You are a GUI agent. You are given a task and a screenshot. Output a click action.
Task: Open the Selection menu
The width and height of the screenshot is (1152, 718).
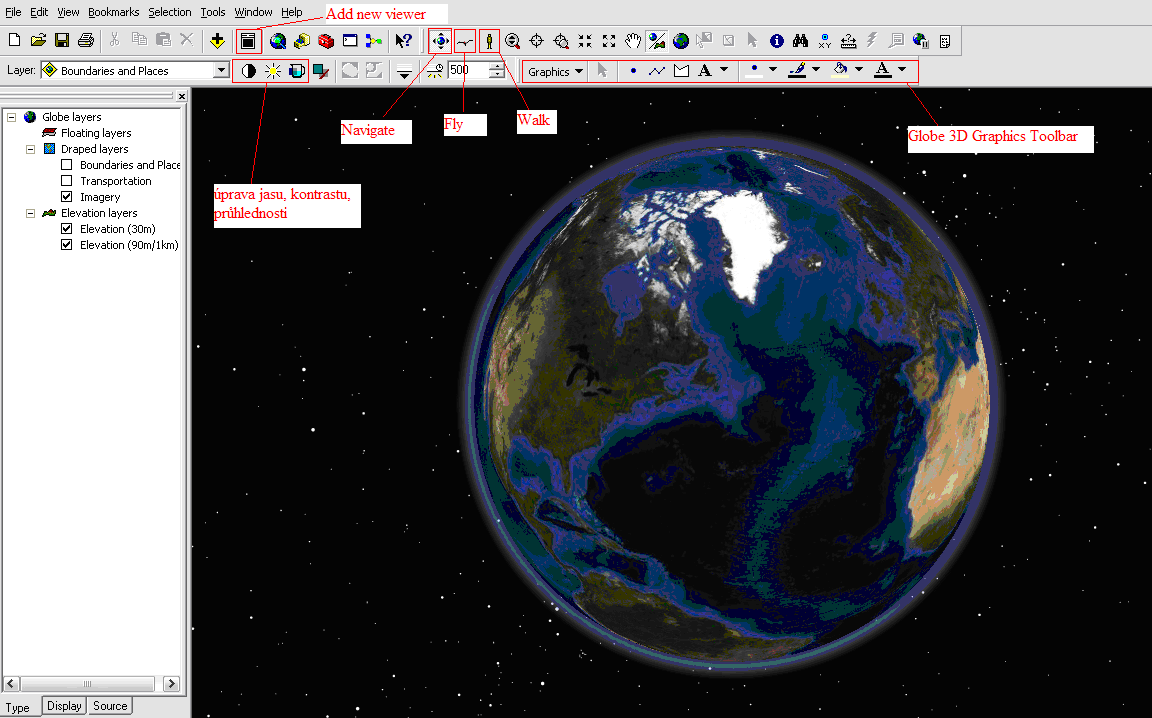(170, 12)
